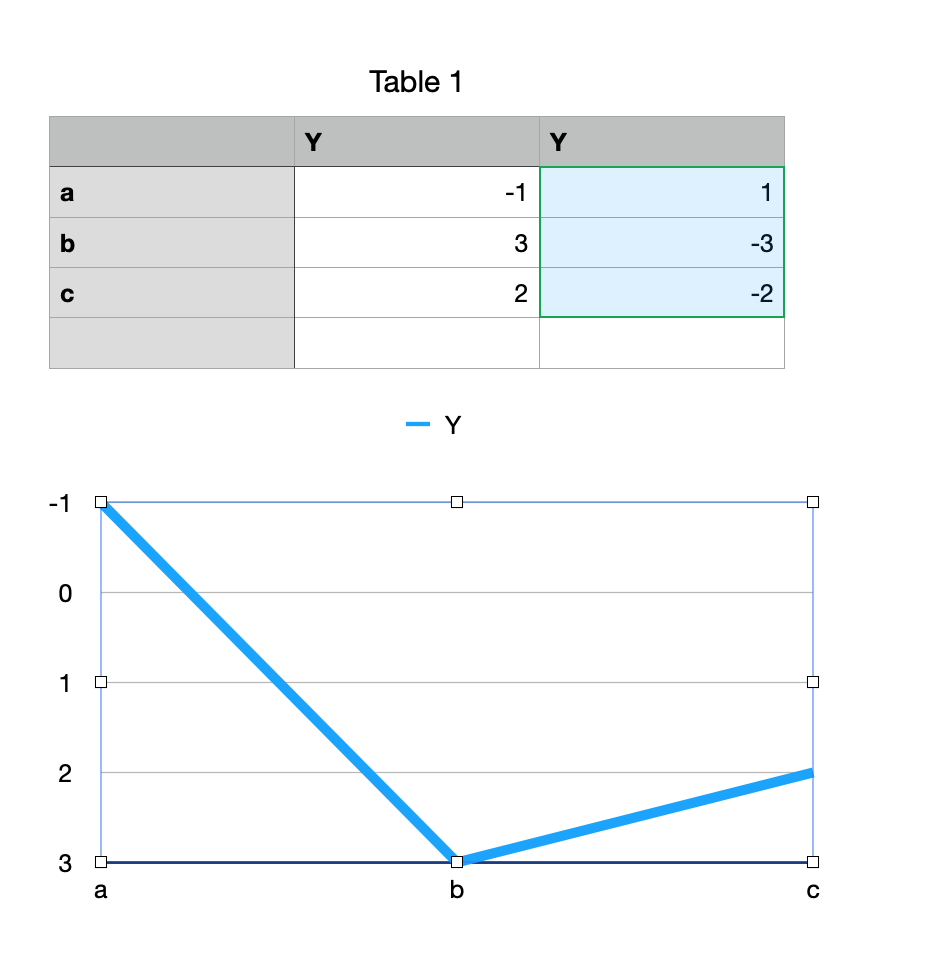938x966 pixels.
Task: Click highlighted cell containing -2
Action: click(662, 293)
